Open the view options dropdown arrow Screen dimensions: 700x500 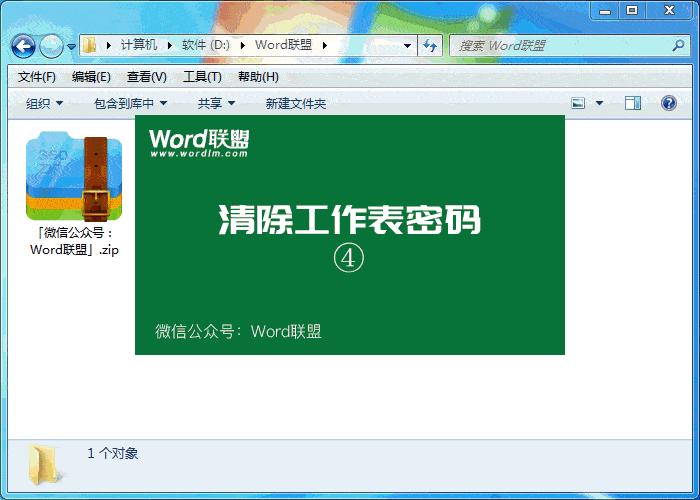coord(599,104)
